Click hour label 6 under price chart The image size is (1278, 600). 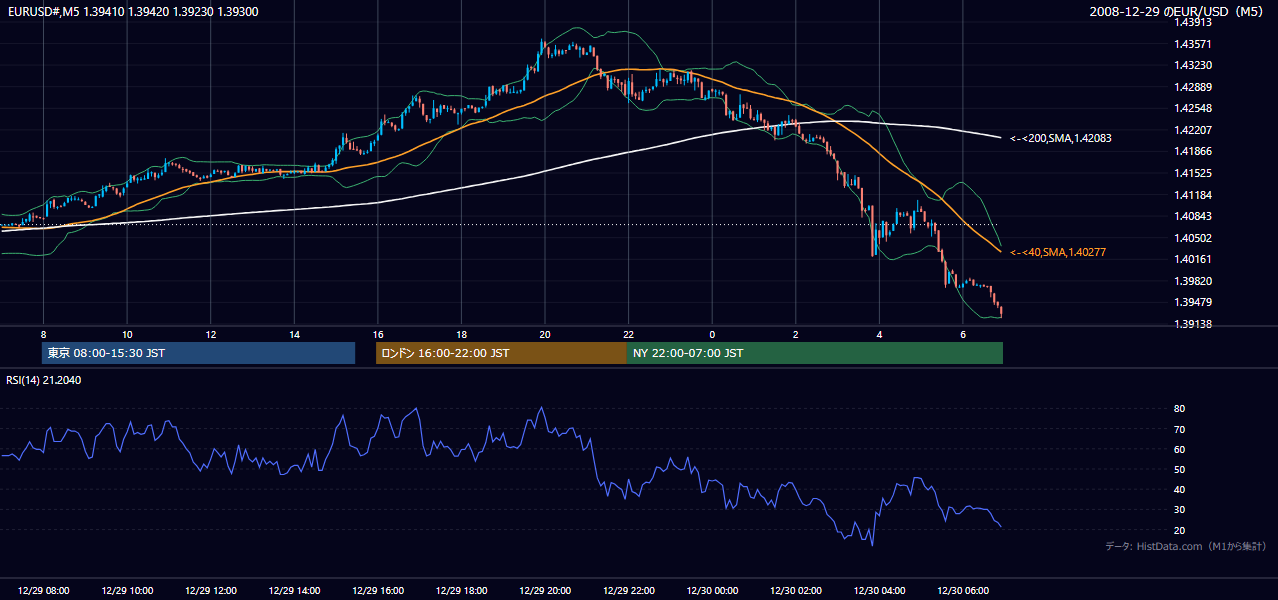[963, 334]
